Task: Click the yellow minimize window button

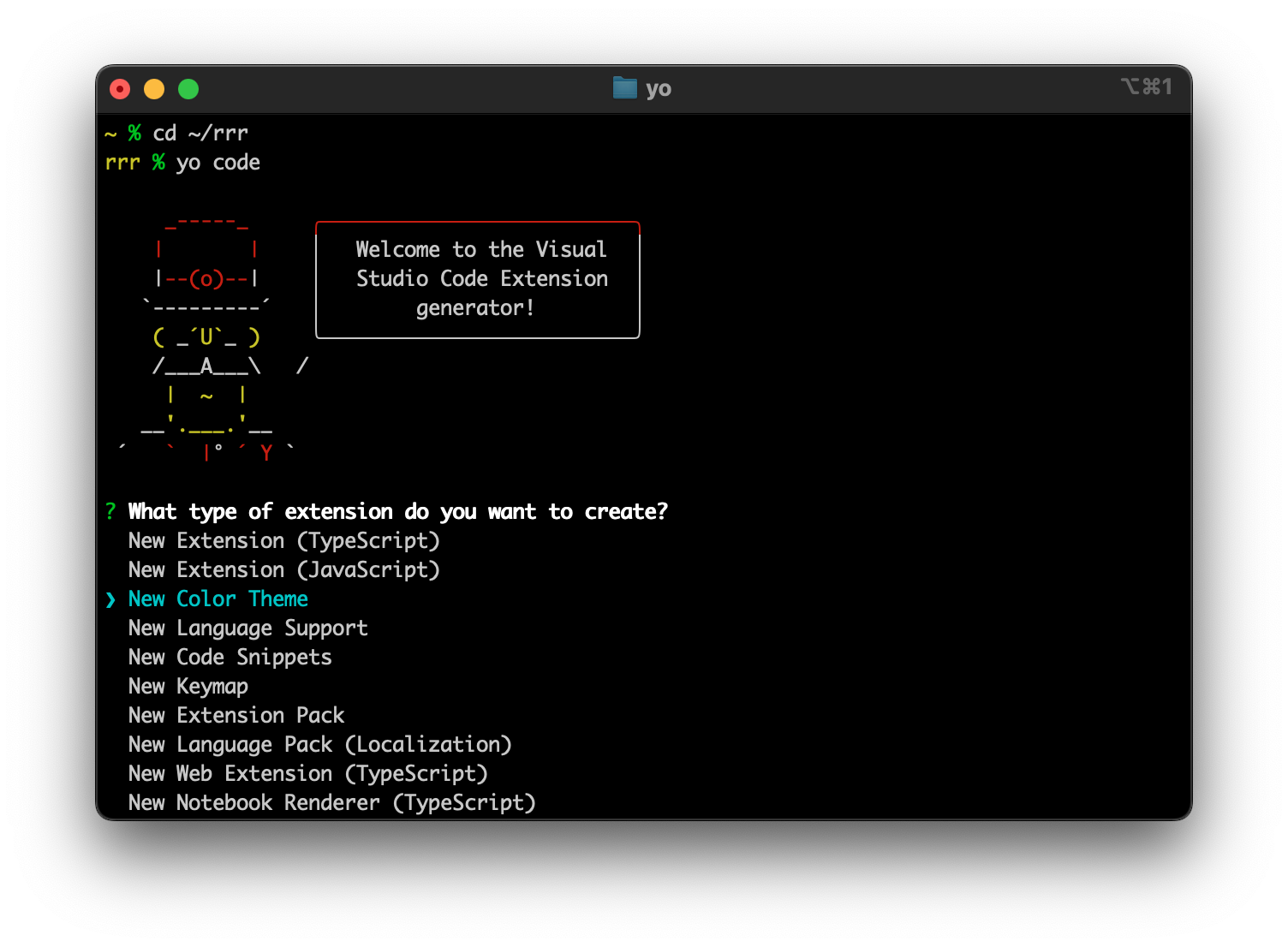Action: coord(154,89)
